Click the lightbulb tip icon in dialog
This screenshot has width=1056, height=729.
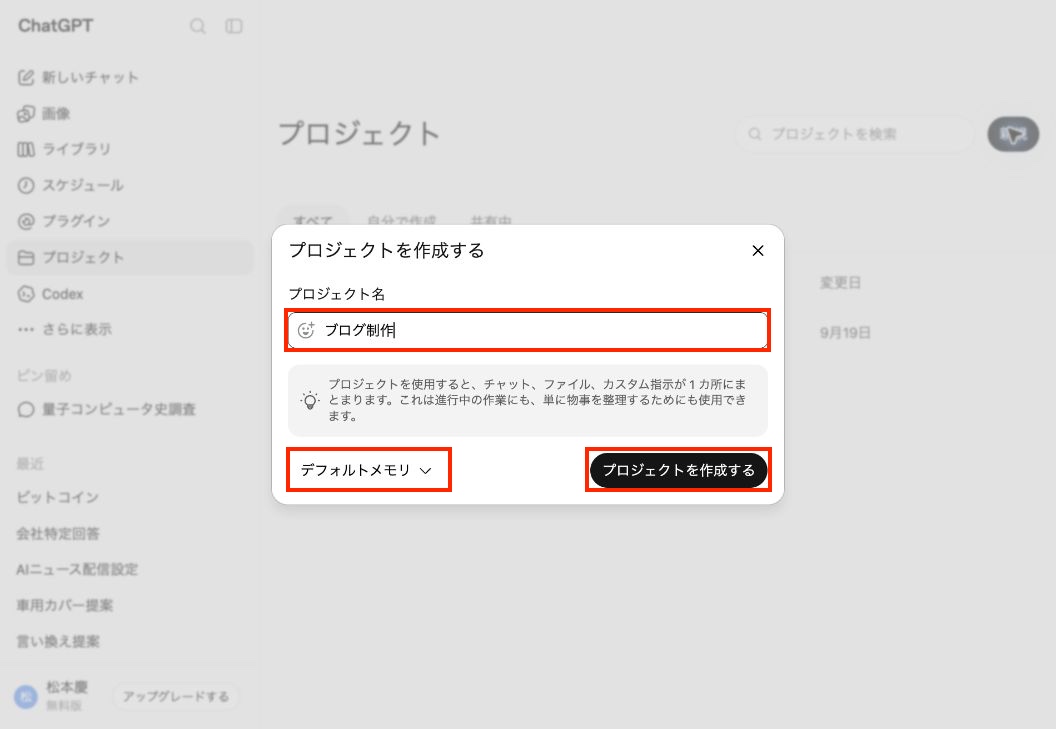coord(310,400)
